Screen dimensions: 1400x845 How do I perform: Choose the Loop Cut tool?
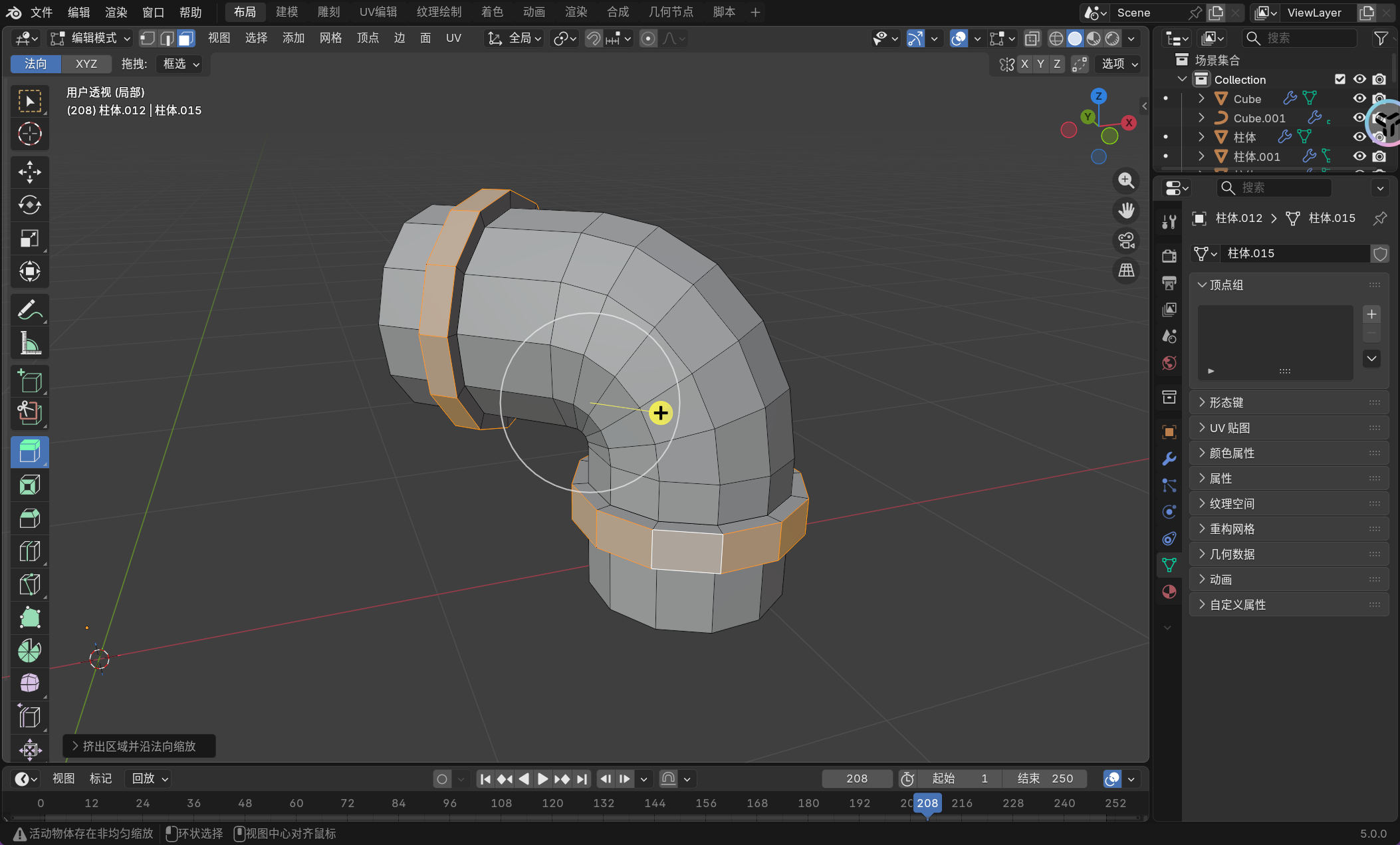[29, 552]
